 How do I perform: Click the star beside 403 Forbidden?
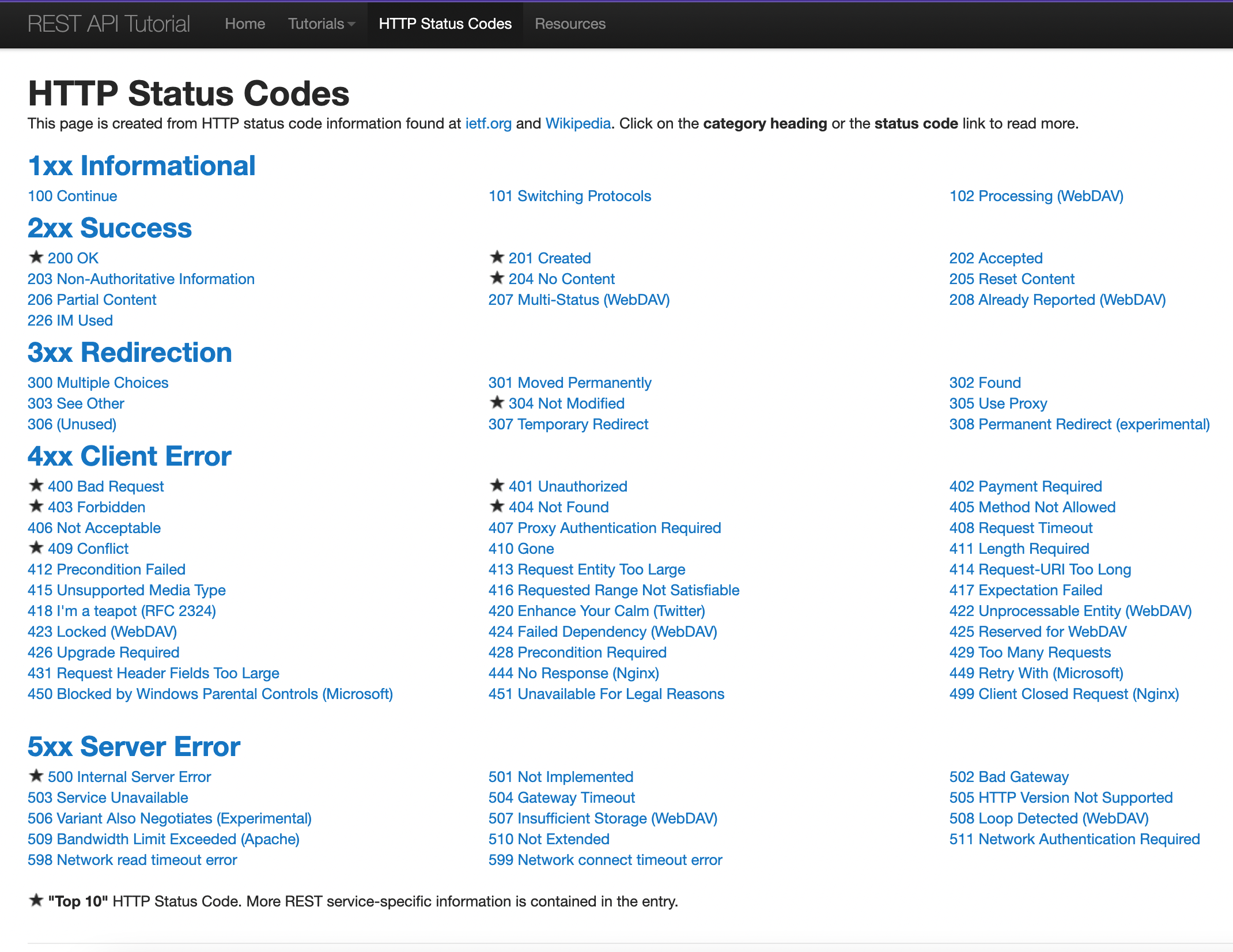pos(36,506)
